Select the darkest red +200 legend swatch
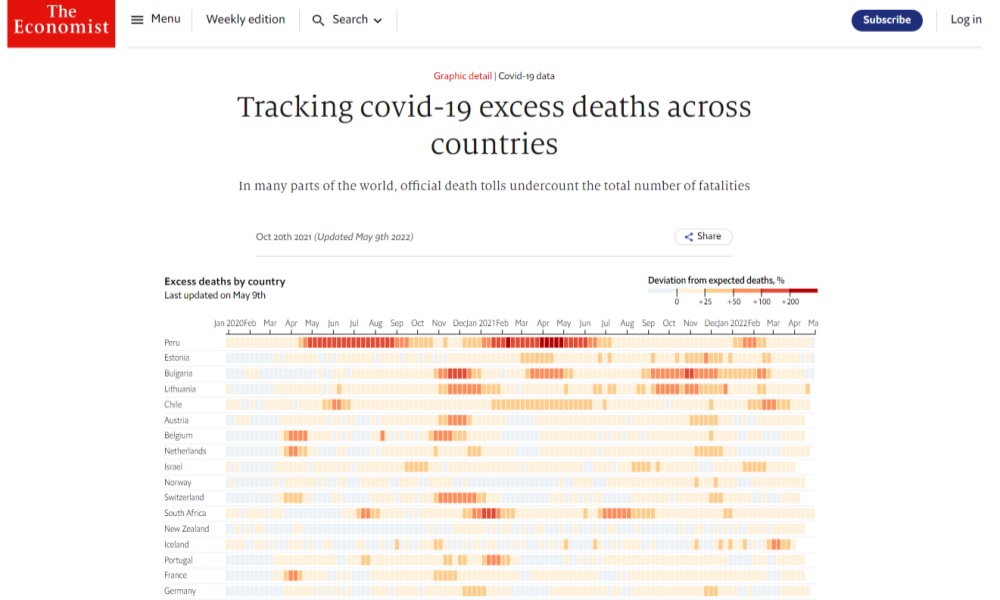1000x600 pixels. pos(803,291)
